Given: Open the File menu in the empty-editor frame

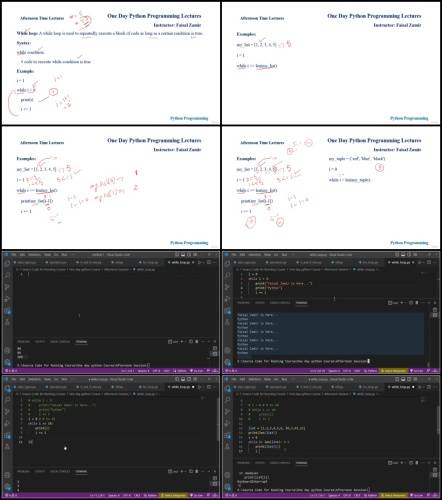Looking at the screenshot, I should [14, 255].
